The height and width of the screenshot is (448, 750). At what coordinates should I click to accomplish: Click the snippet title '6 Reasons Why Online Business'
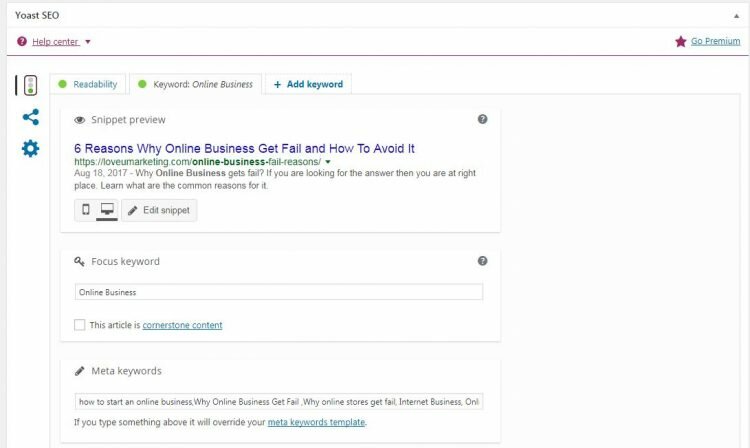244,148
